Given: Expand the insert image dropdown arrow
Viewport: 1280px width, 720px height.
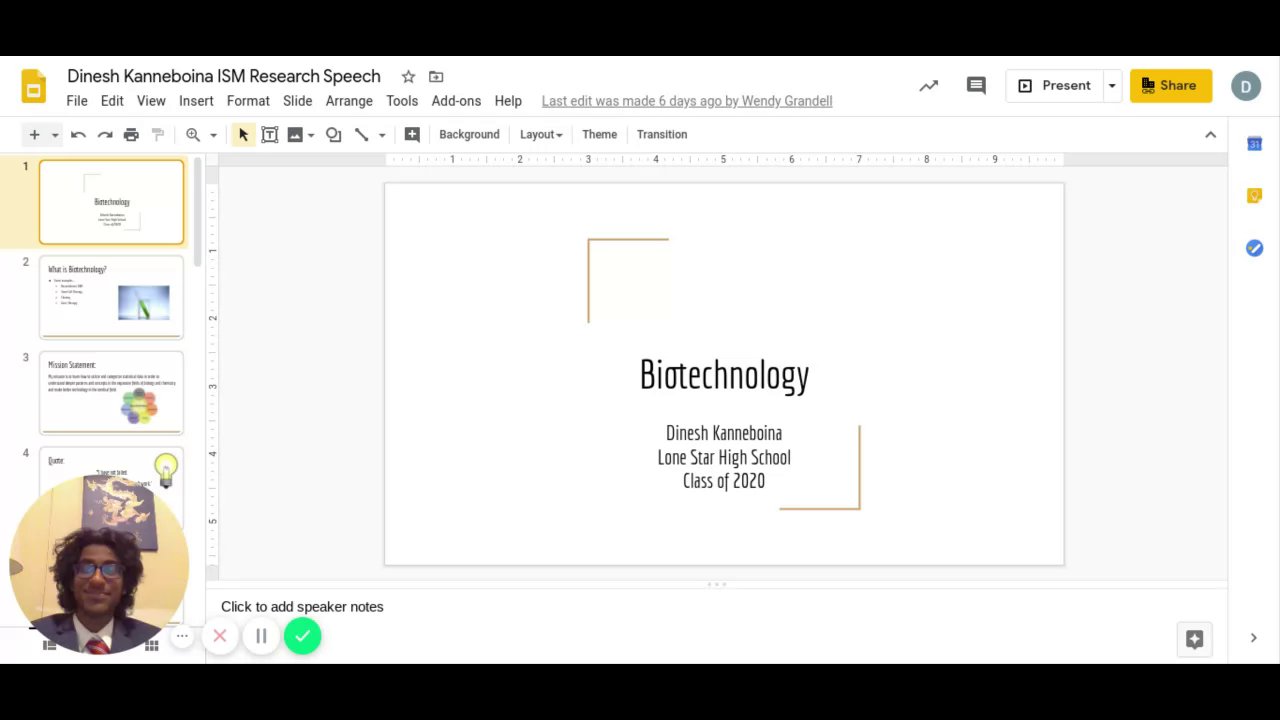Looking at the screenshot, I should 311,135.
